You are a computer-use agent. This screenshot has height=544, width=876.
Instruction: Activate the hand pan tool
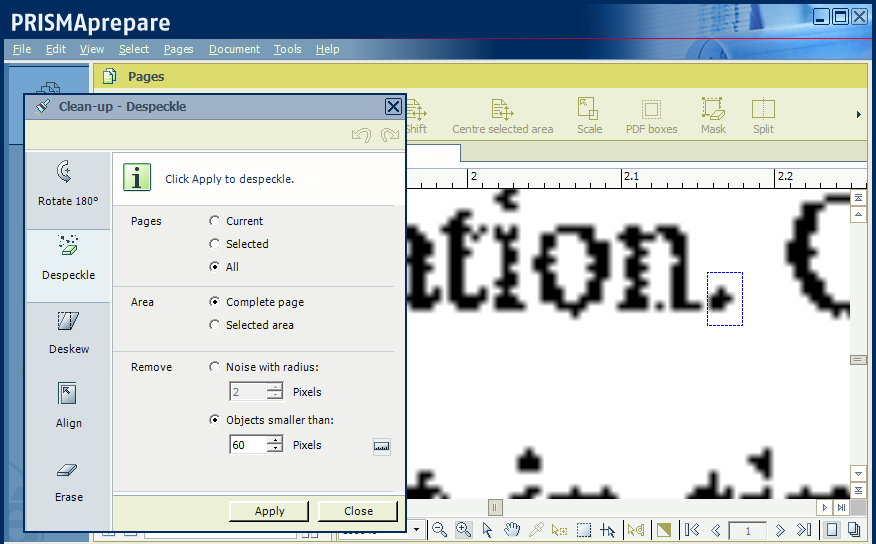[512, 530]
